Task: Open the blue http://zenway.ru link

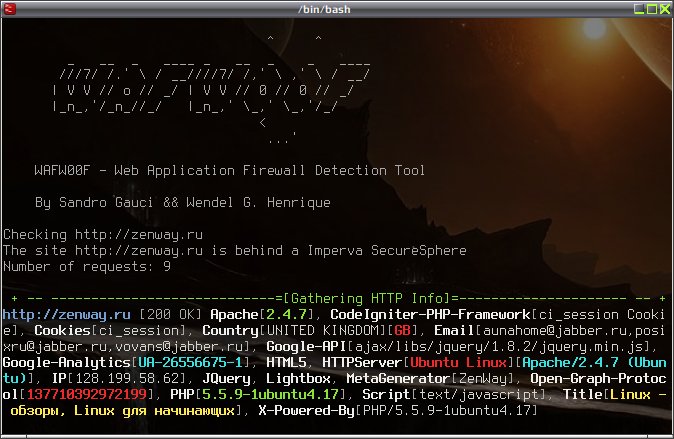Action: pyautogui.click(x=67, y=315)
